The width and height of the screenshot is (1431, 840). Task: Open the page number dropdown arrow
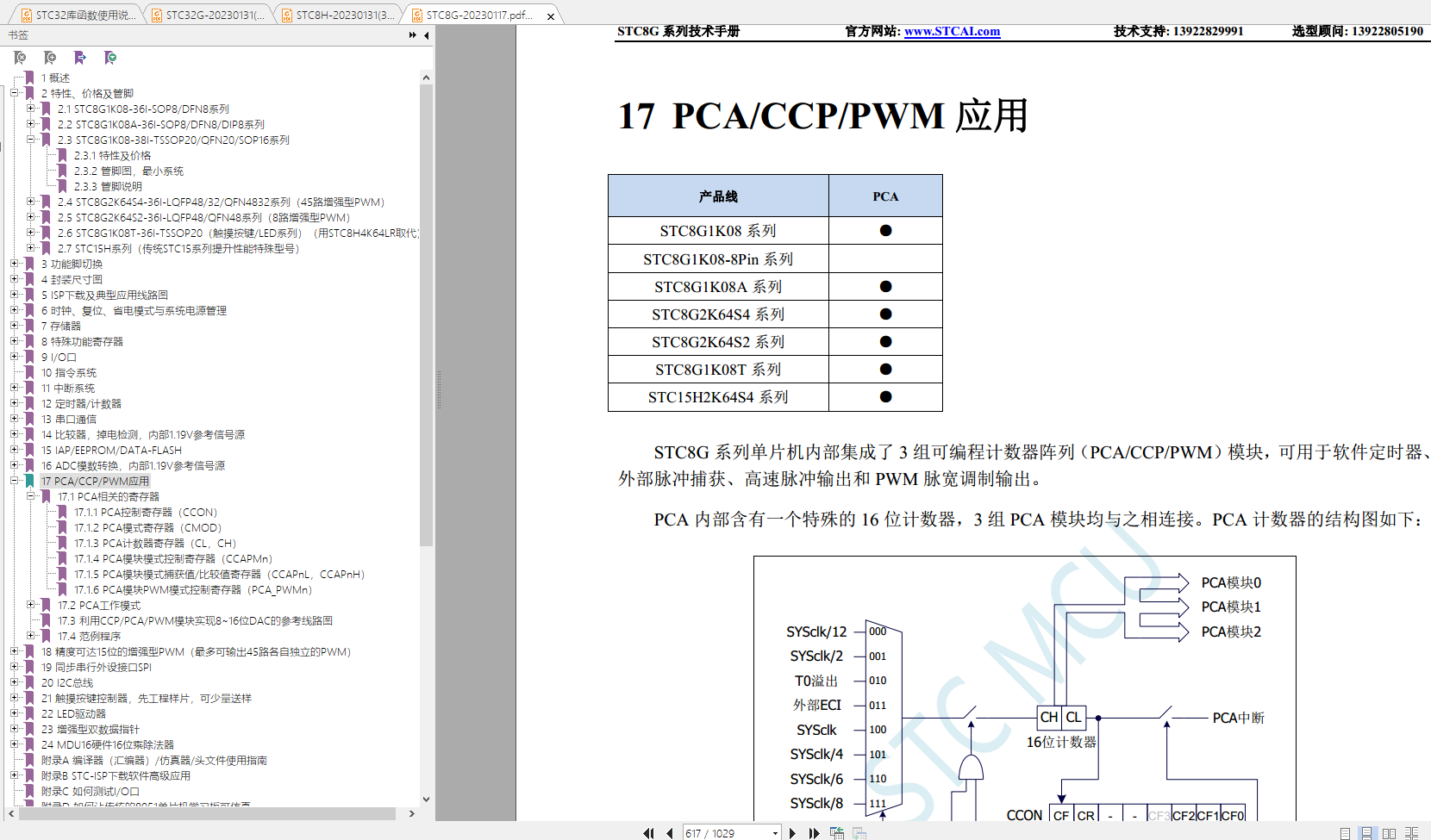click(x=775, y=833)
